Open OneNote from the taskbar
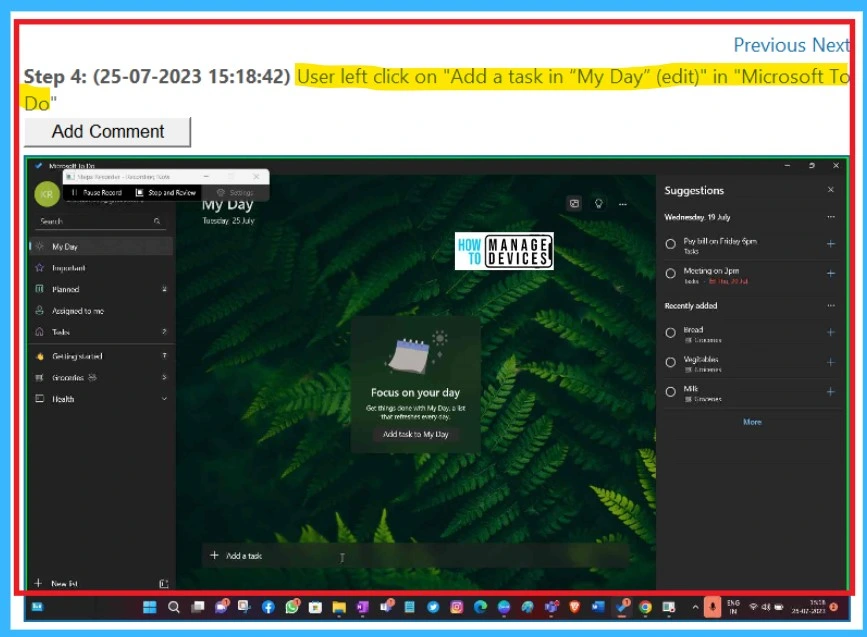 coord(363,607)
